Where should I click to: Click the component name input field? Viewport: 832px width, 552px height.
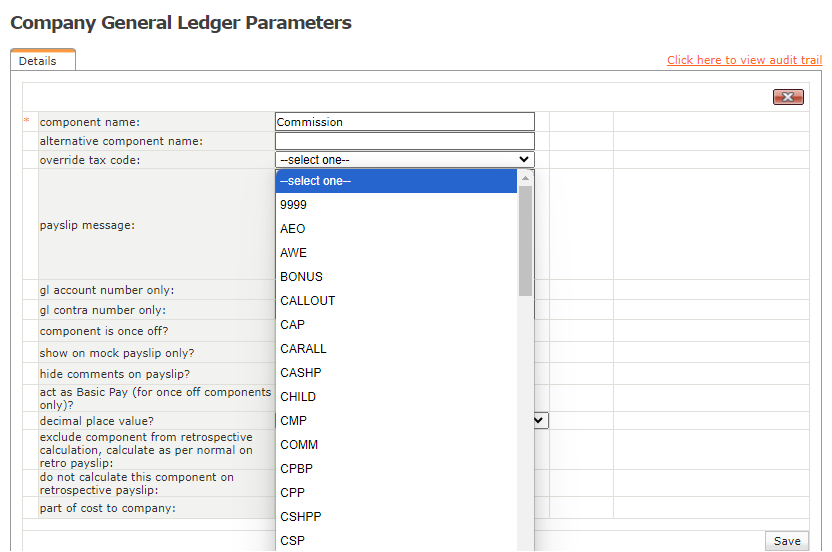[404, 122]
